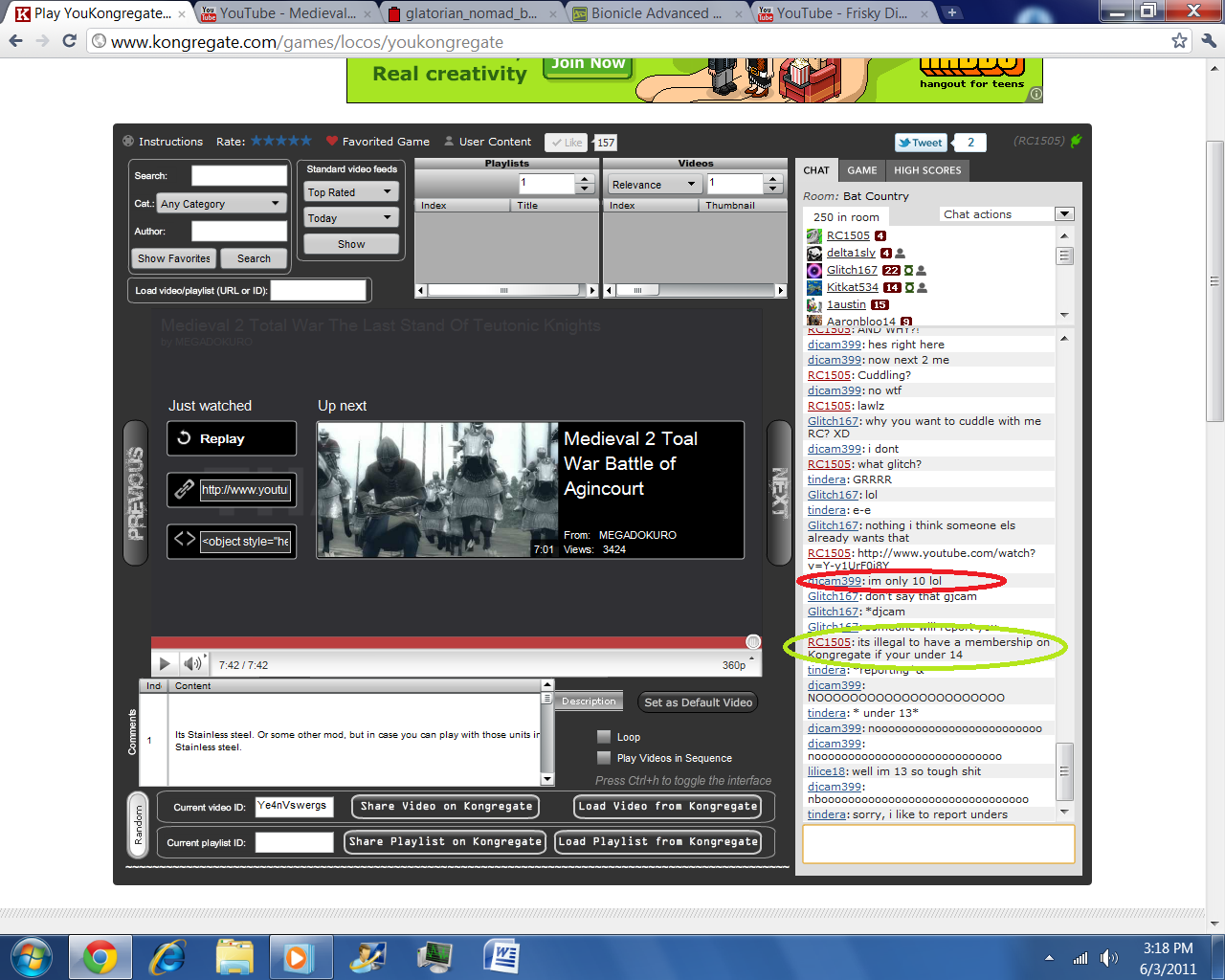The width and height of the screenshot is (1225, 980).
Task: Click the Random button
Action: (x=138, y=824)
